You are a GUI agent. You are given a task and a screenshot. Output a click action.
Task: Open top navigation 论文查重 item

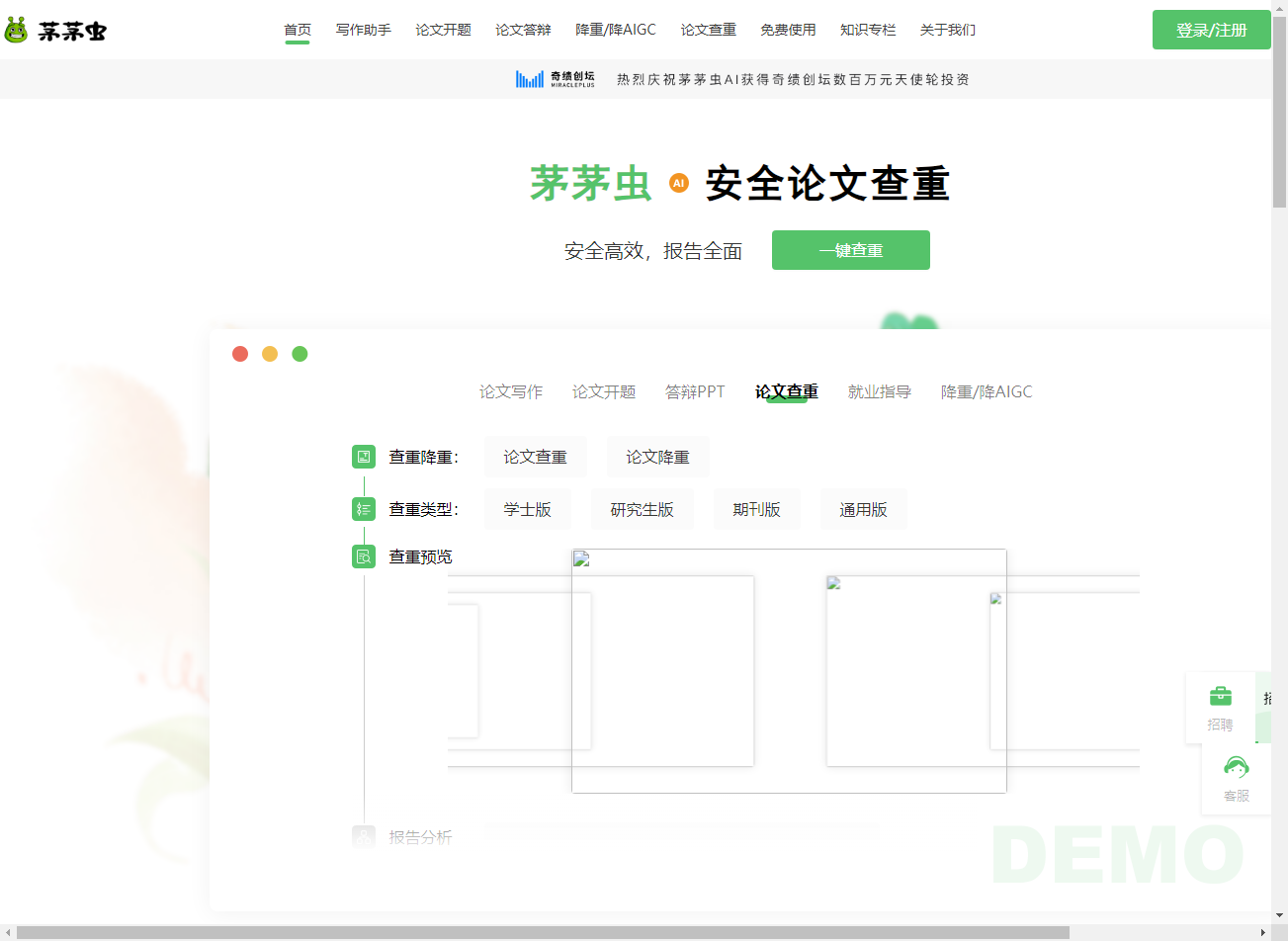(x=709, y=30)
